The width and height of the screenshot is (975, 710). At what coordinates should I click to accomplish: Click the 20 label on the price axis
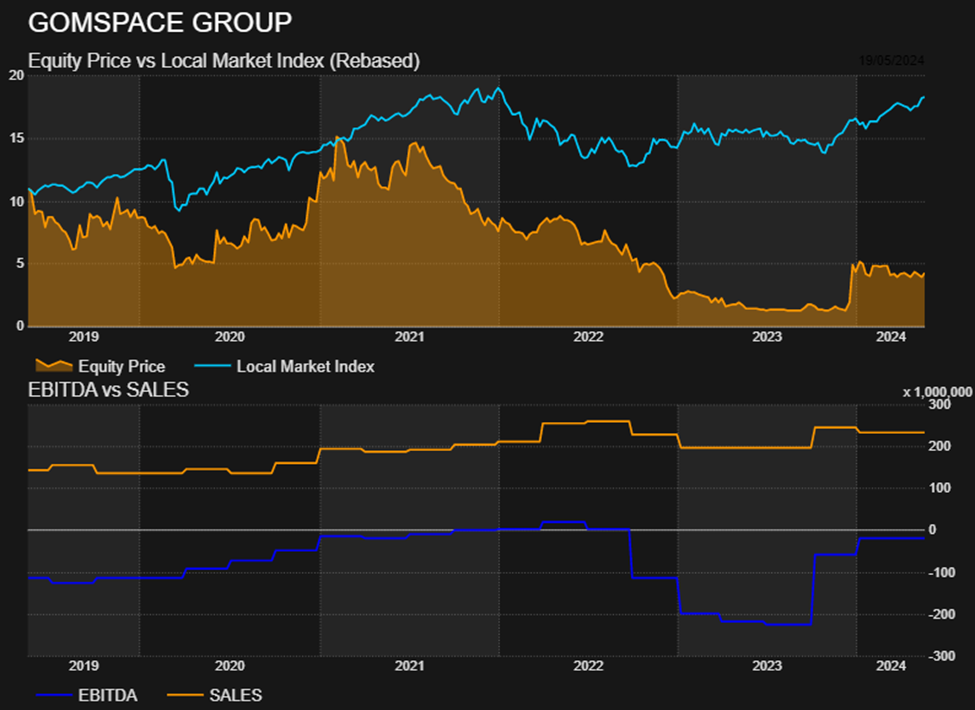[x=15, y=75]
